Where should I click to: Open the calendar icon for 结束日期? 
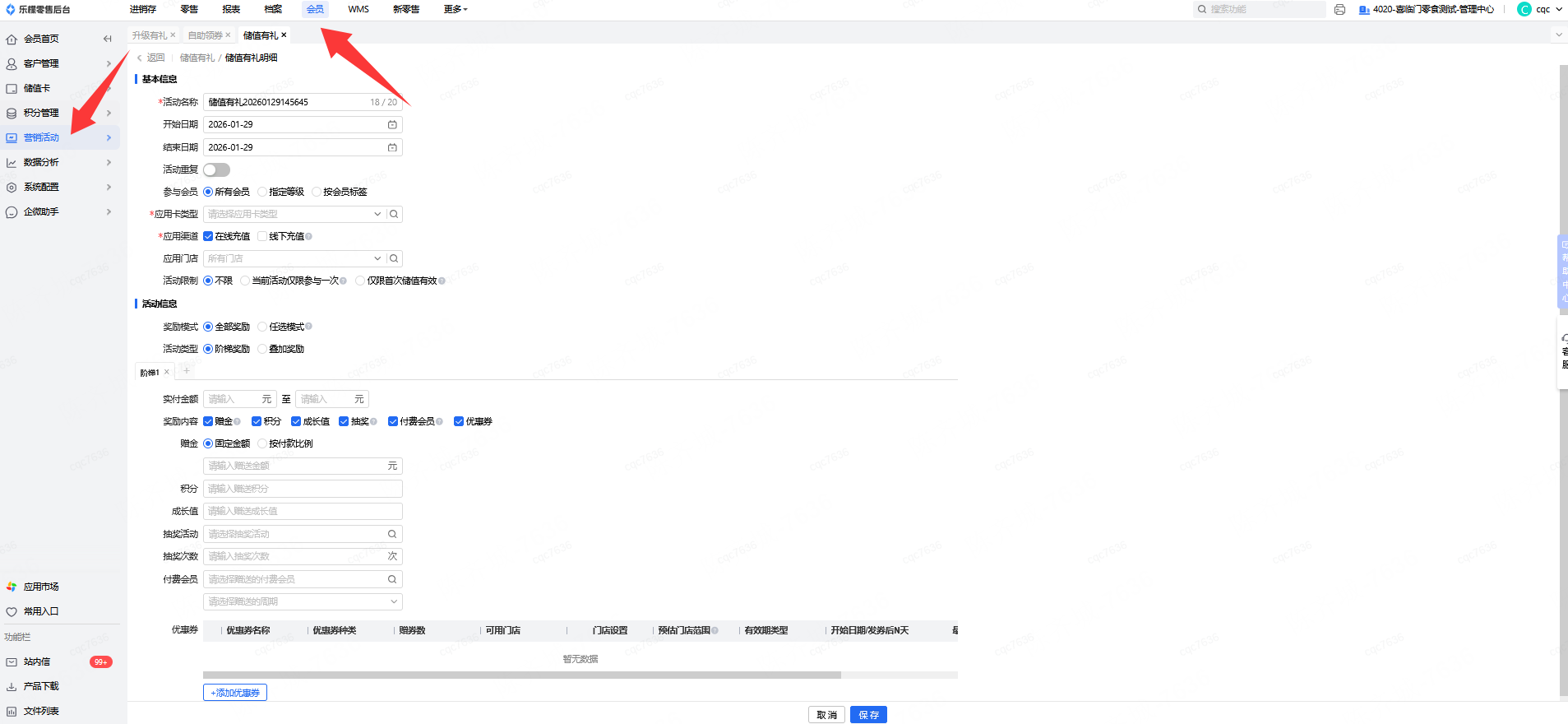click(x=392, y=147)
